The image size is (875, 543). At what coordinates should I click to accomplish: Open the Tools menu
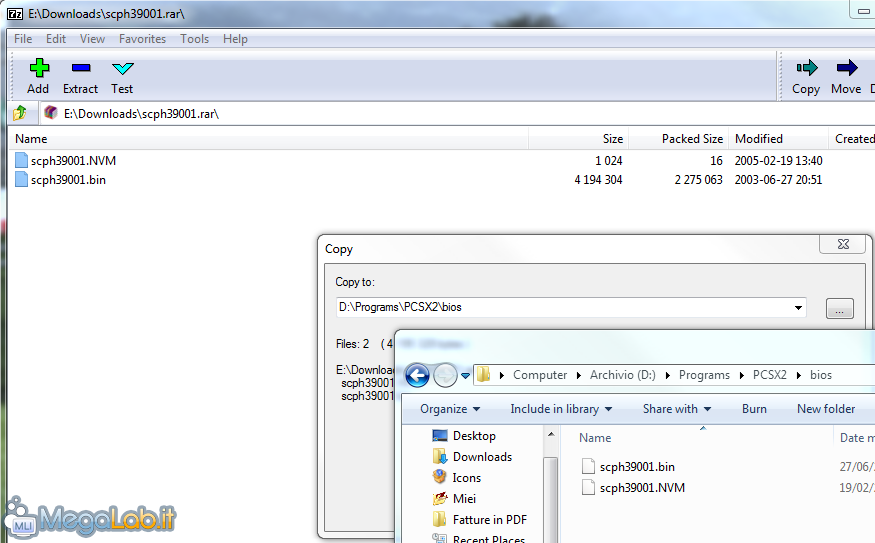pyautogui.click(x=194, y=39)
